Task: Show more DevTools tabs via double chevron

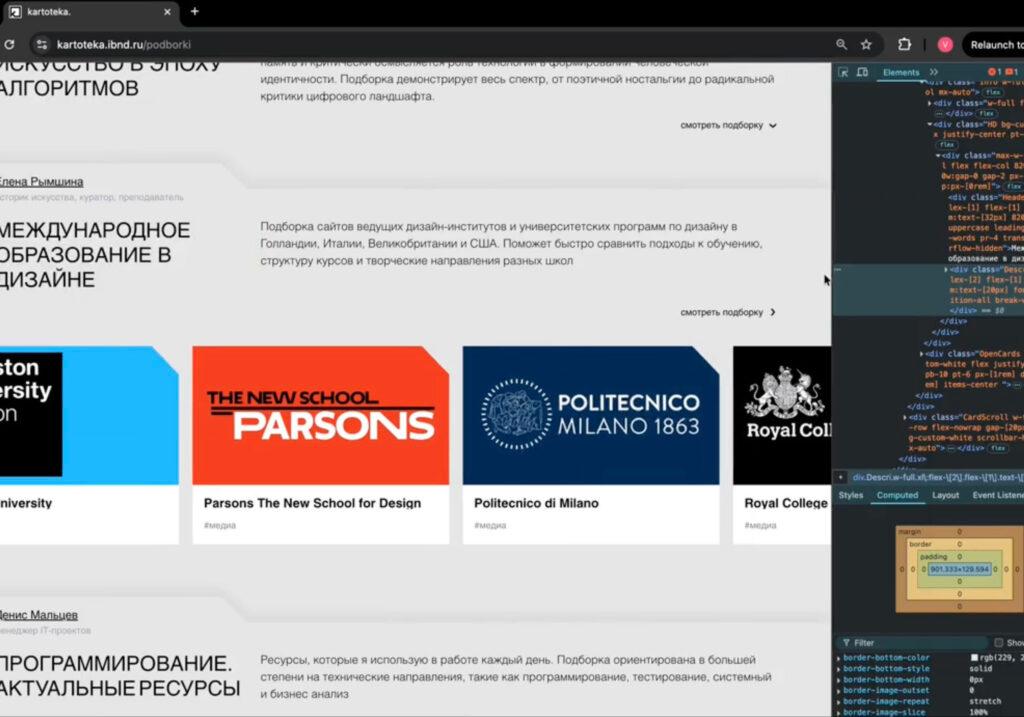Action: pos(934,72)
